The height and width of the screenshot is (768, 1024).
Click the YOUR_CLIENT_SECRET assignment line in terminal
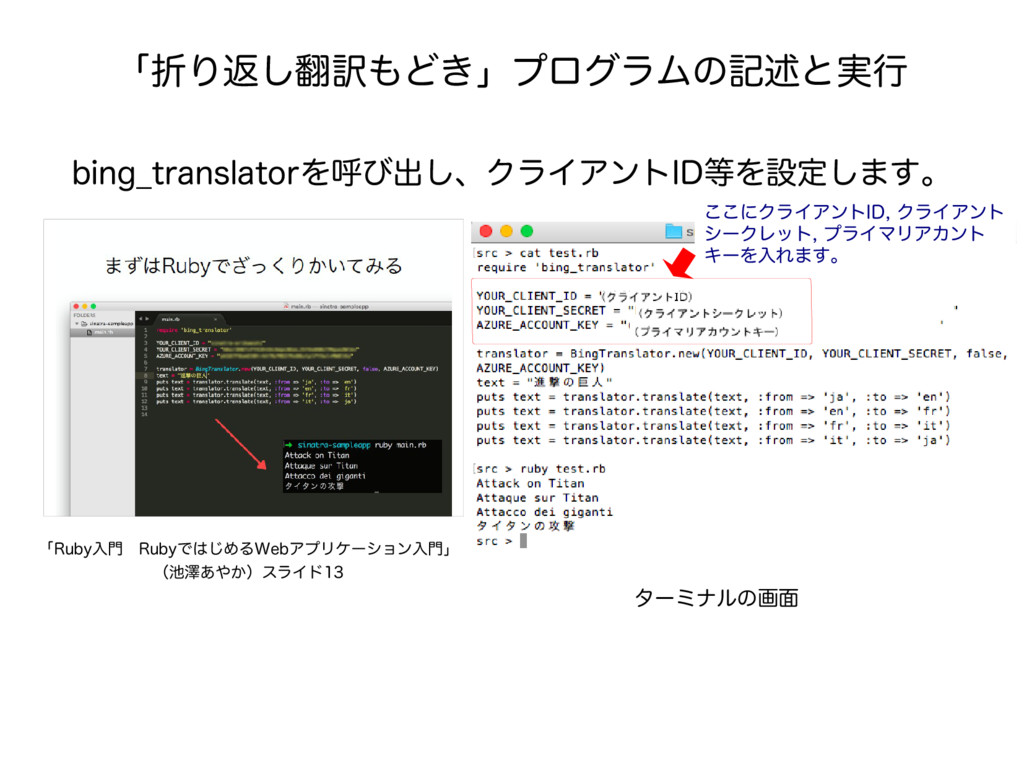629,311
